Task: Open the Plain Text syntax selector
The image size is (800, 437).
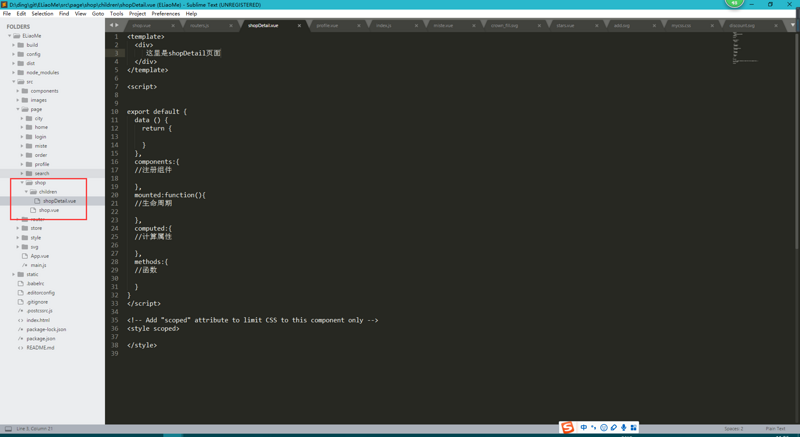Action: pyautogui.click(x=775, y=429)
